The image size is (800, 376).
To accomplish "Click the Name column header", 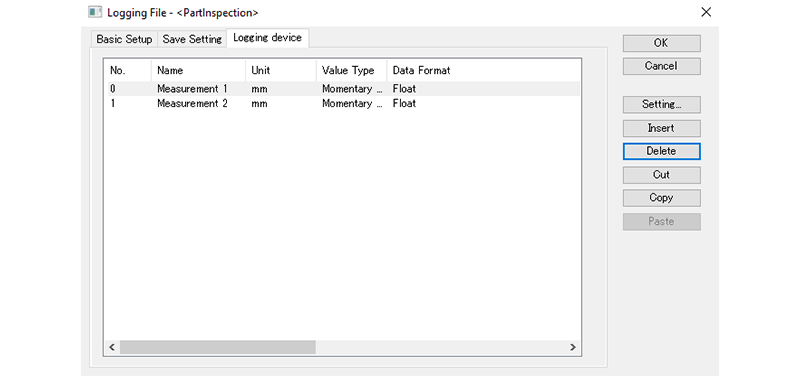I will point(198,70).
